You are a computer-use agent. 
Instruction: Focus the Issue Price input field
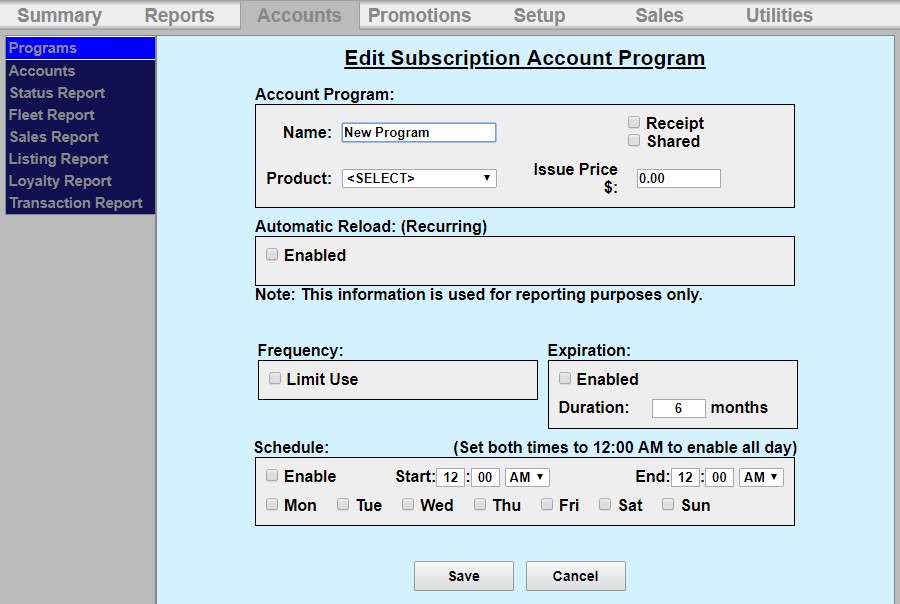[x=678, y=179]
